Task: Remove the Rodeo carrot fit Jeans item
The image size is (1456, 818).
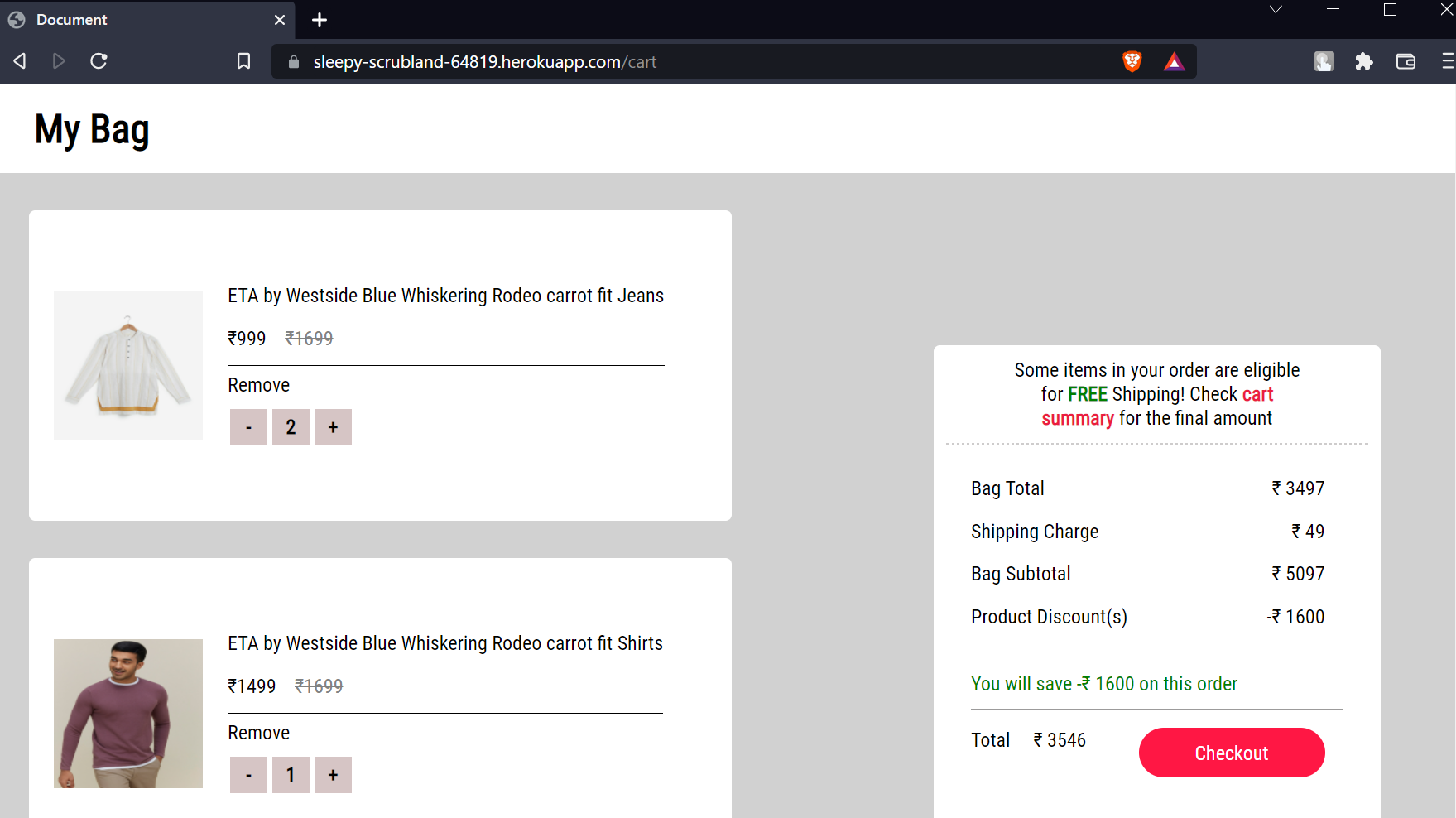Action: (x=259, y=385)
